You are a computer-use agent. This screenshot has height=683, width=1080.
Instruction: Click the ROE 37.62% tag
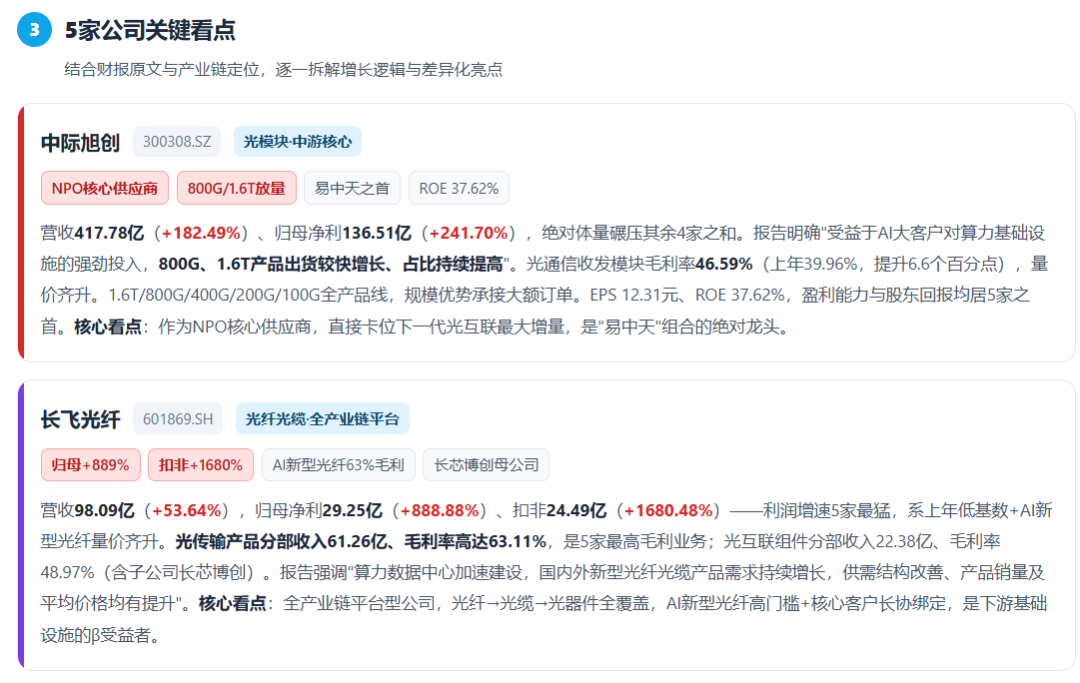point(459,188)
